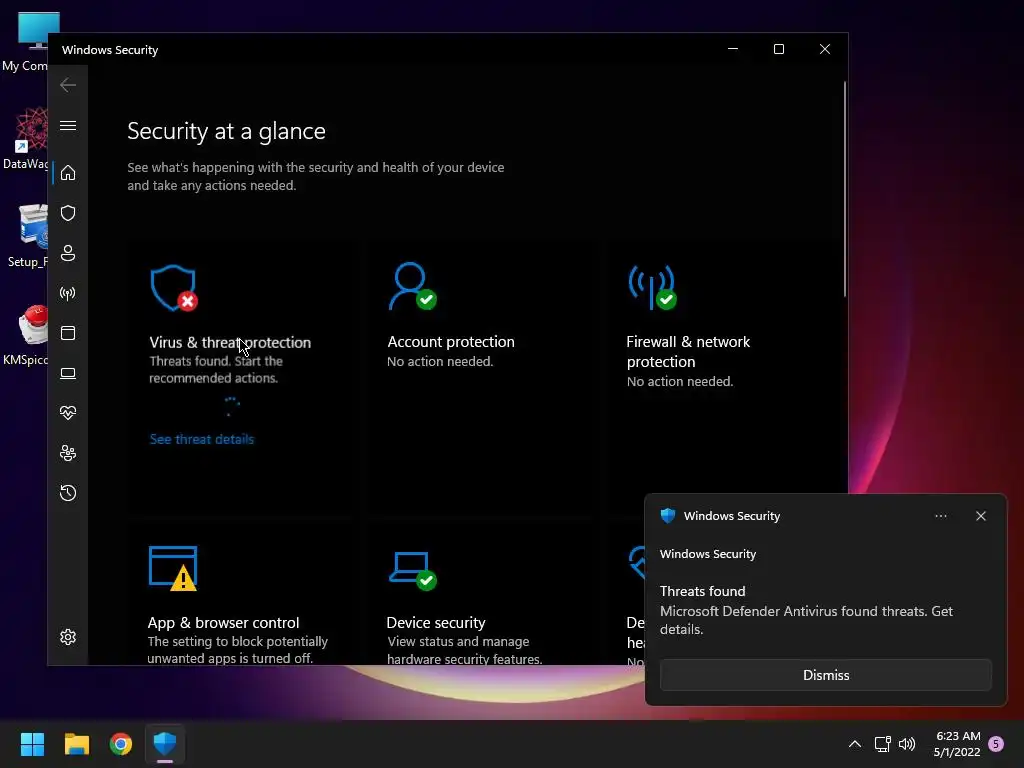Open Settings gear in Windows Security sidebar
Screen dimensions: 1024x768
(68, 637)
